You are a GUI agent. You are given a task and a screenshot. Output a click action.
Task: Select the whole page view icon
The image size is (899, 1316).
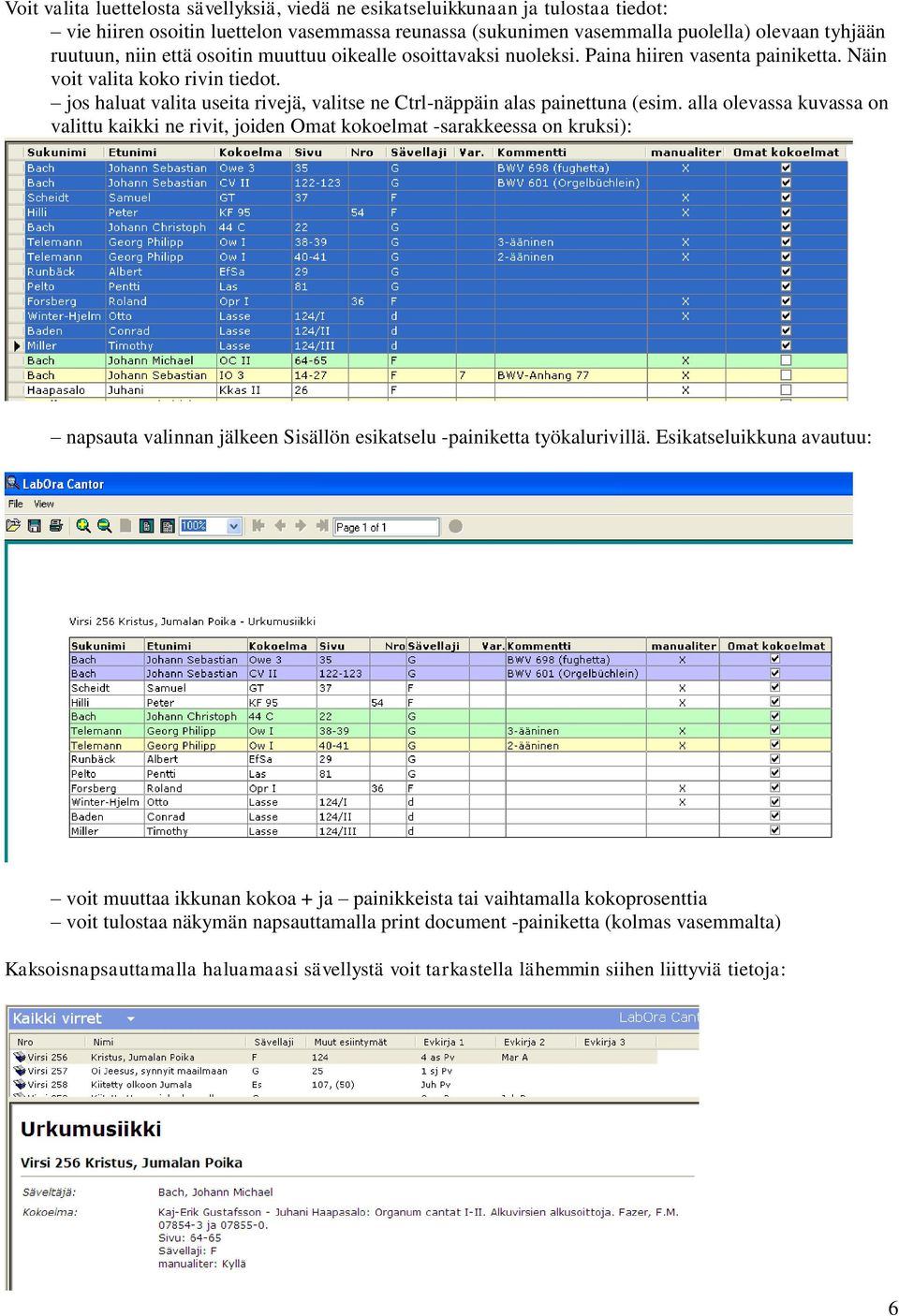coord(146,526)
